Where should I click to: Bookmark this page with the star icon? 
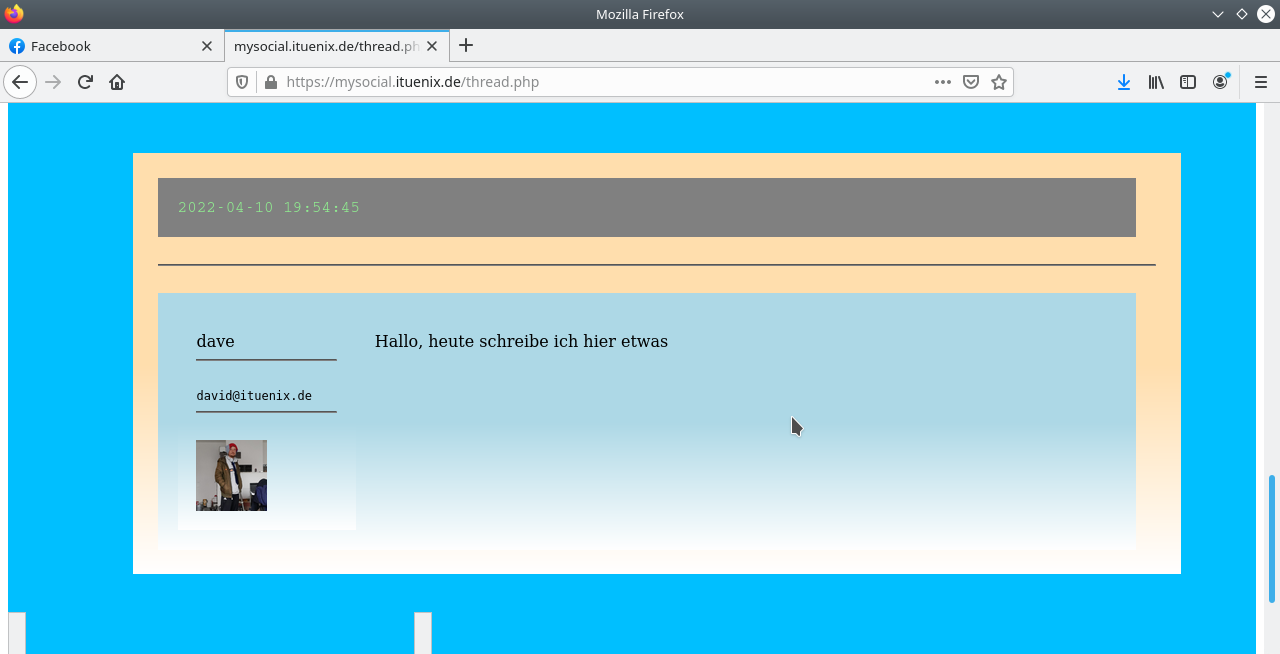[998, 81]
